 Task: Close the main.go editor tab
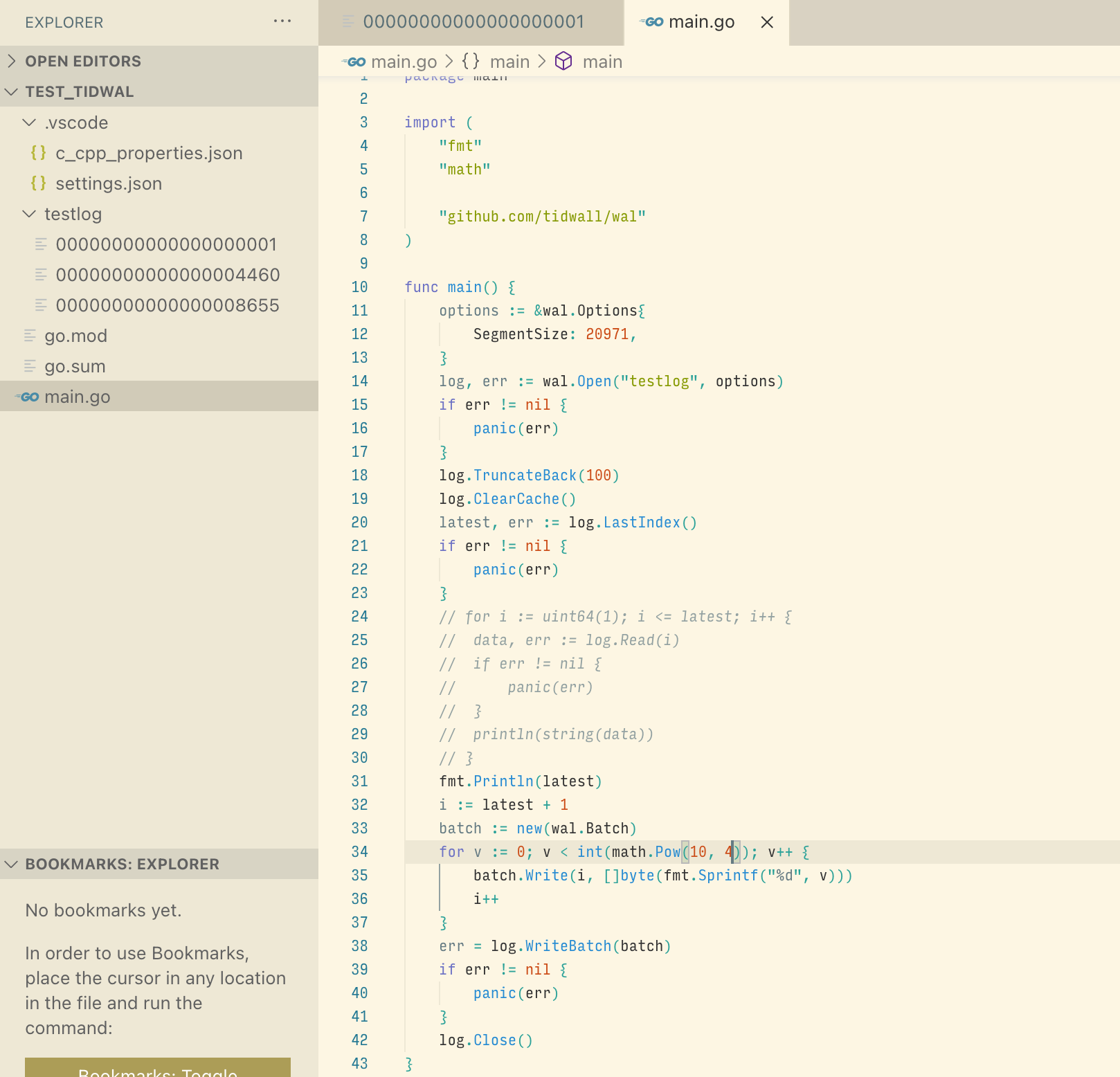767,22
